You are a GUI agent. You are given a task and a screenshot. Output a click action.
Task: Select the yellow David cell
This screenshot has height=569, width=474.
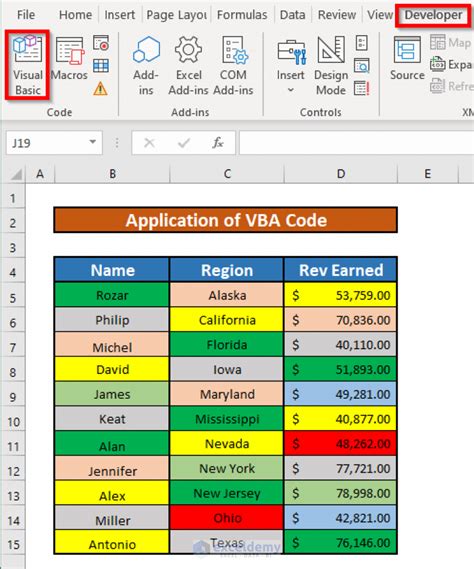[112, 369]
